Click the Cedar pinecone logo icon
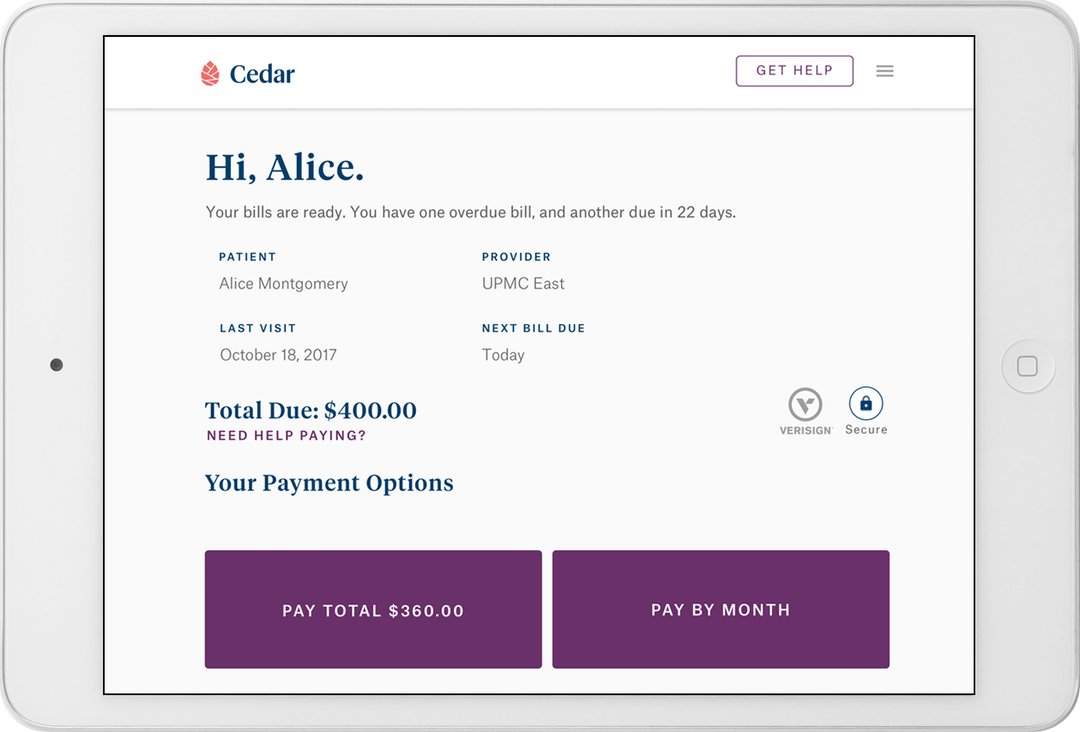Image resolution: width=1080 pixels, height=732 pixels. [210, 73]
